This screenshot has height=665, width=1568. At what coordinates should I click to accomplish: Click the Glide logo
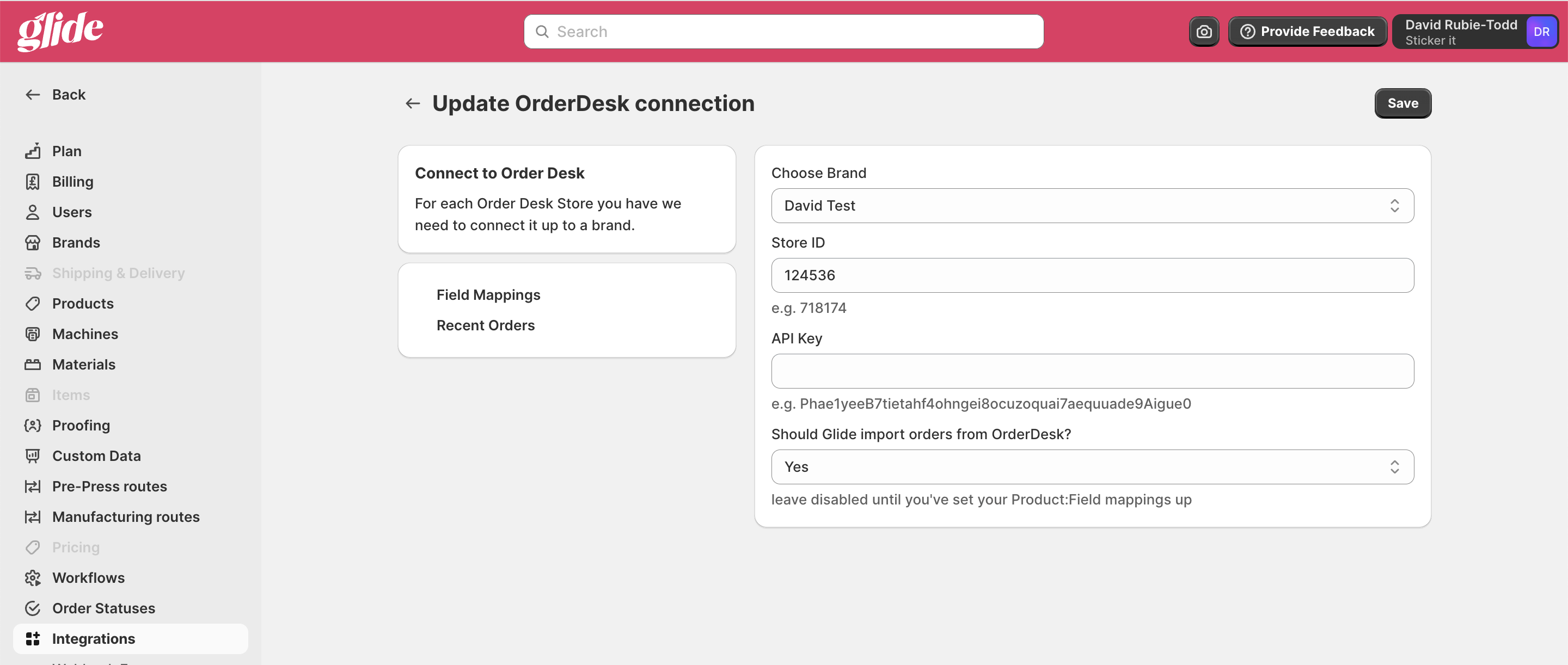(x=60, y=31)
